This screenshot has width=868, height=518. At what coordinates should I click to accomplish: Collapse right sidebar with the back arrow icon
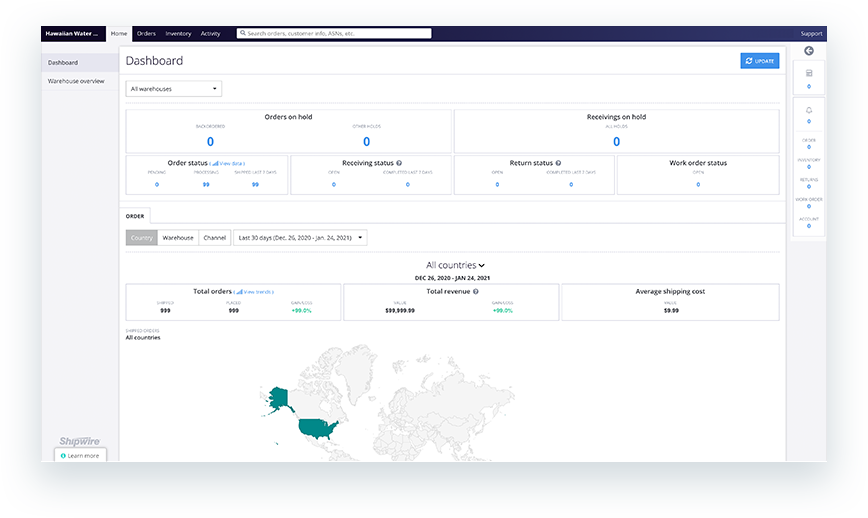point(808,51)
